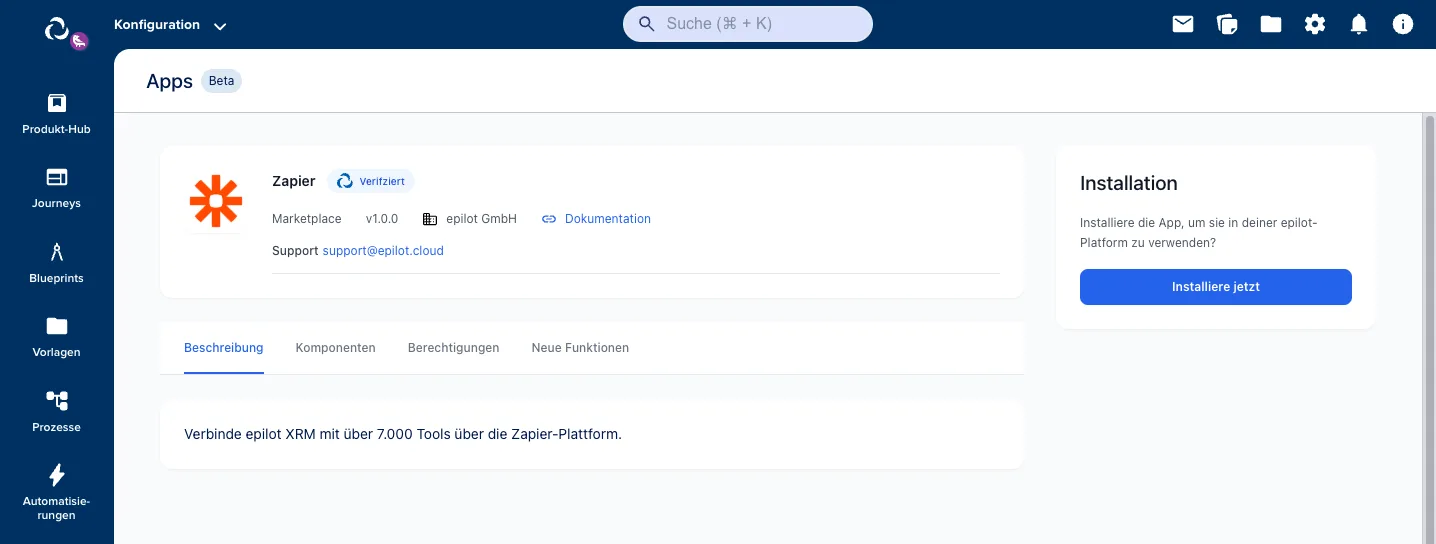Open the mail inbox icon
This screenshot has height=544, width=1436.
1183,24
